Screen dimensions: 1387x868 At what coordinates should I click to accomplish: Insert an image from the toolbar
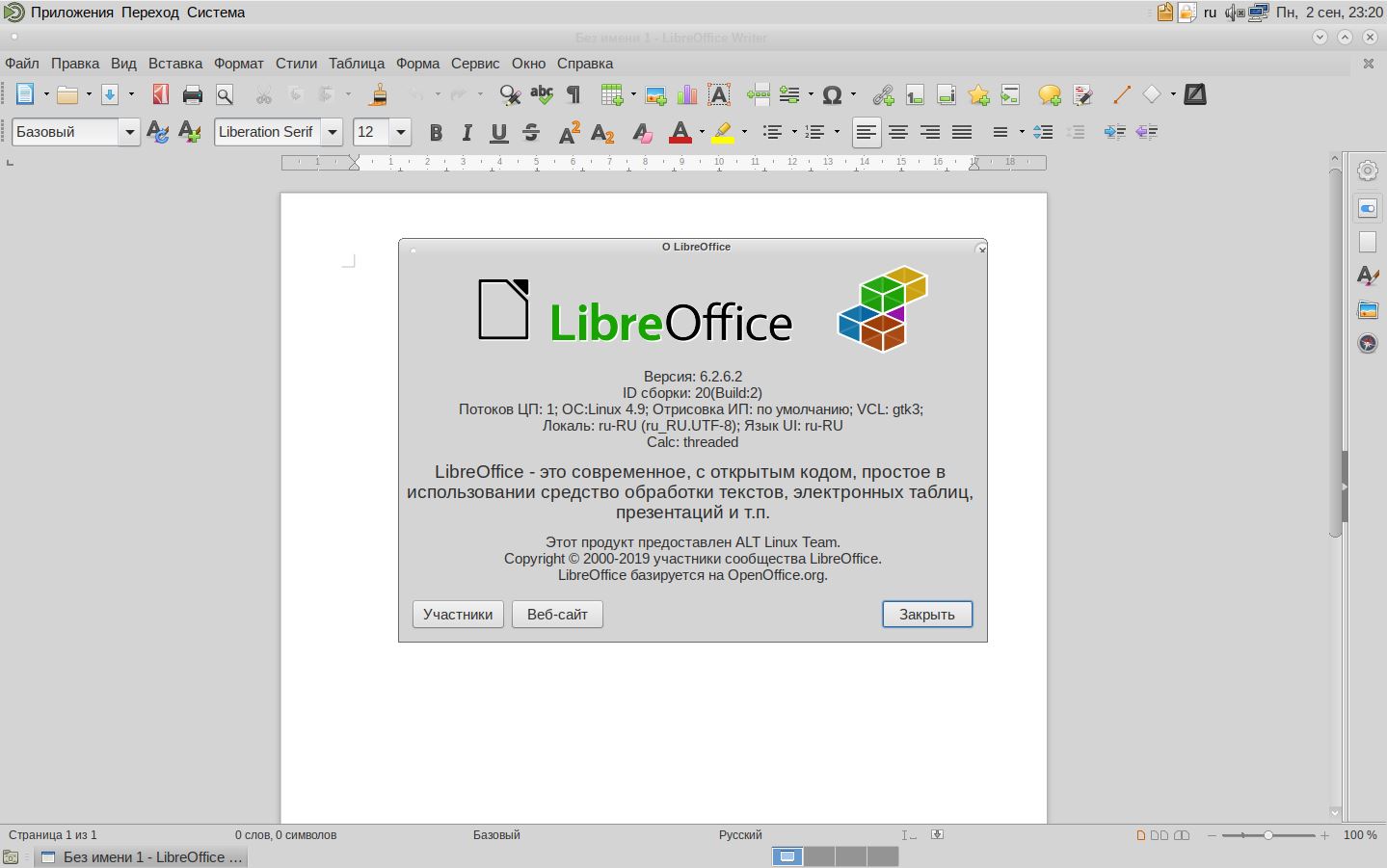tap(655, 94)
